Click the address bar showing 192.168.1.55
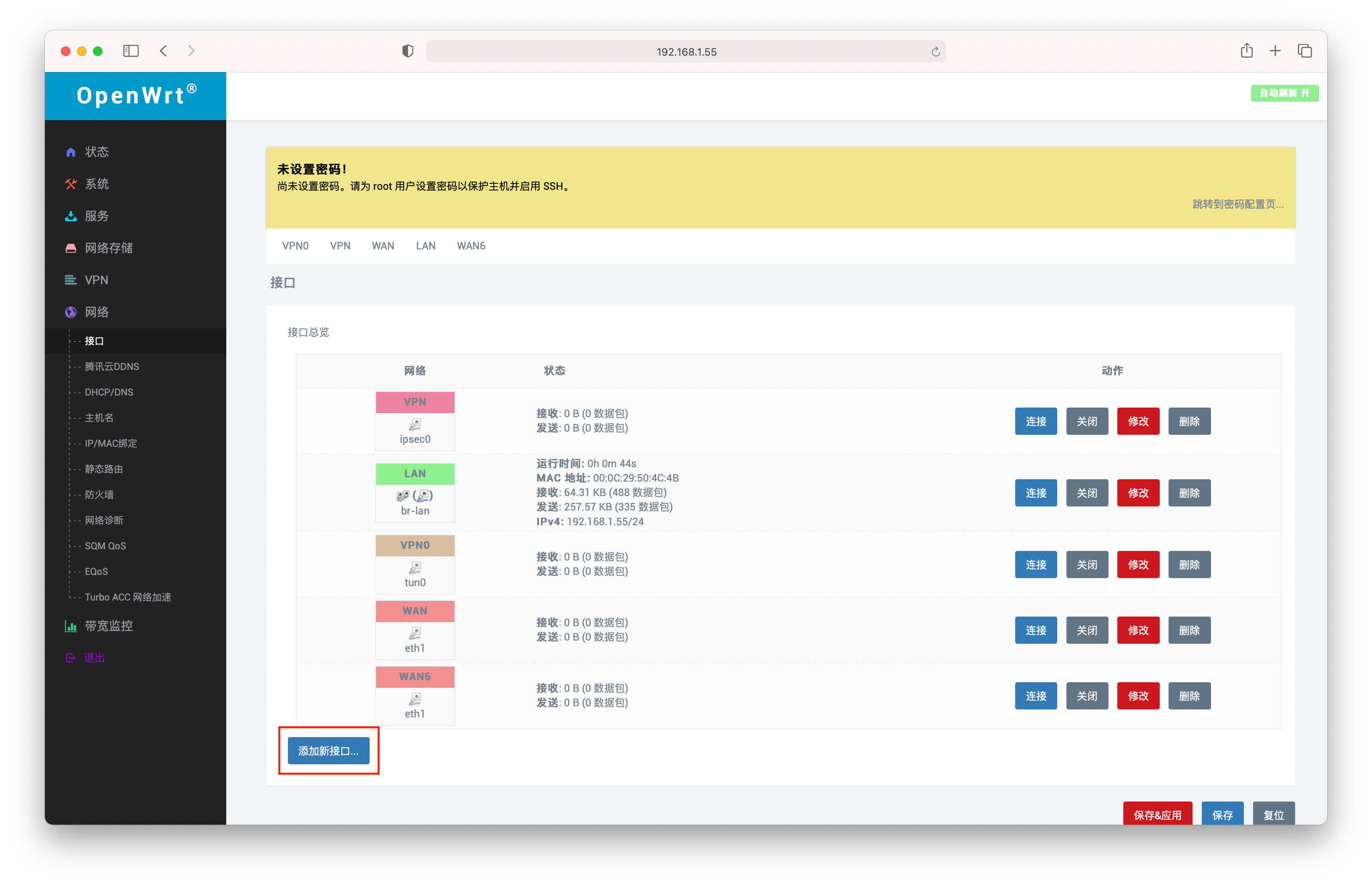Image resolution: width=1372 pixels, height=884 pixels. 686,52
